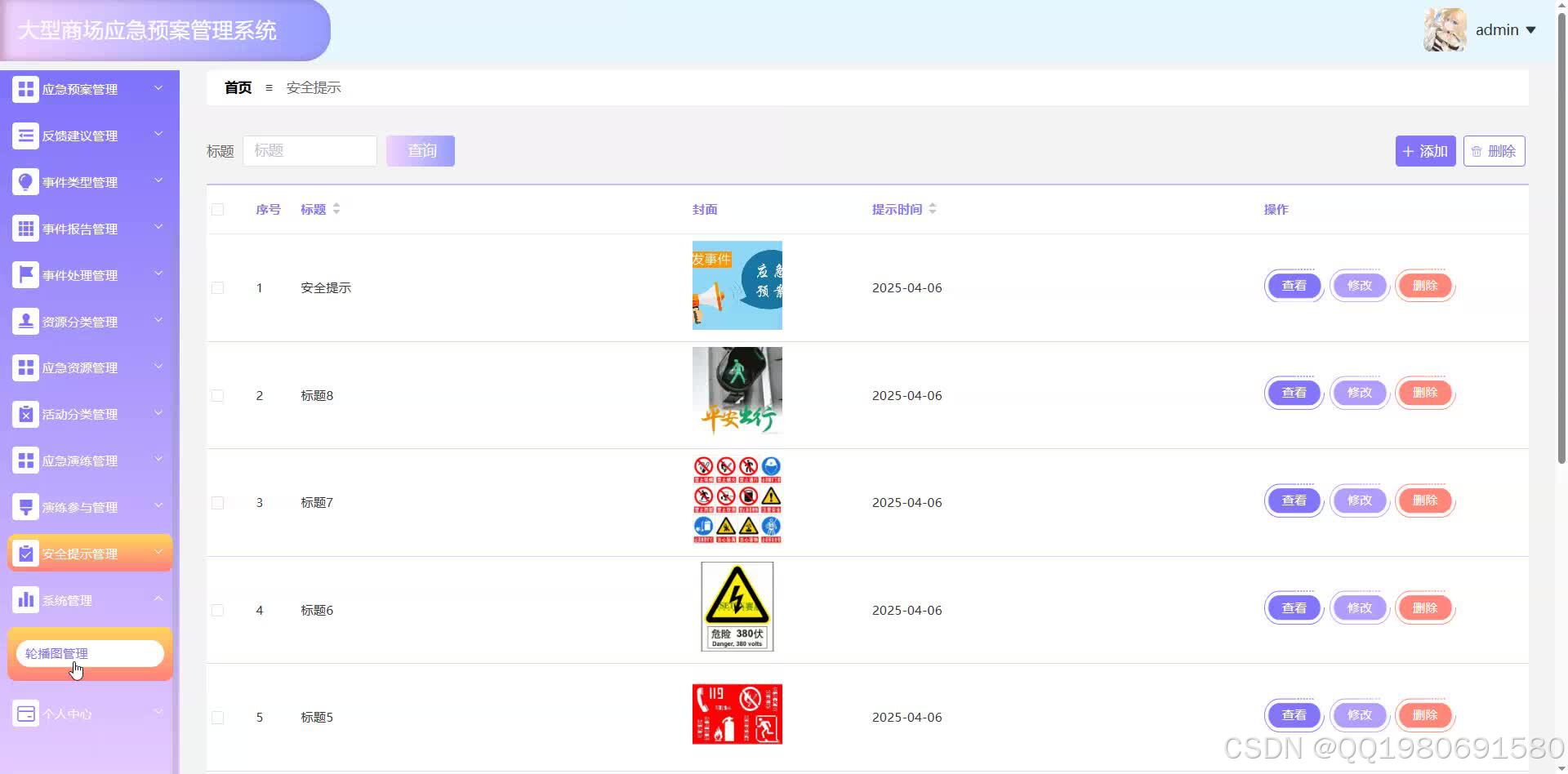Expand 事件类型管理 with its chevron
Screen dimensions: 1568x774
158,180
